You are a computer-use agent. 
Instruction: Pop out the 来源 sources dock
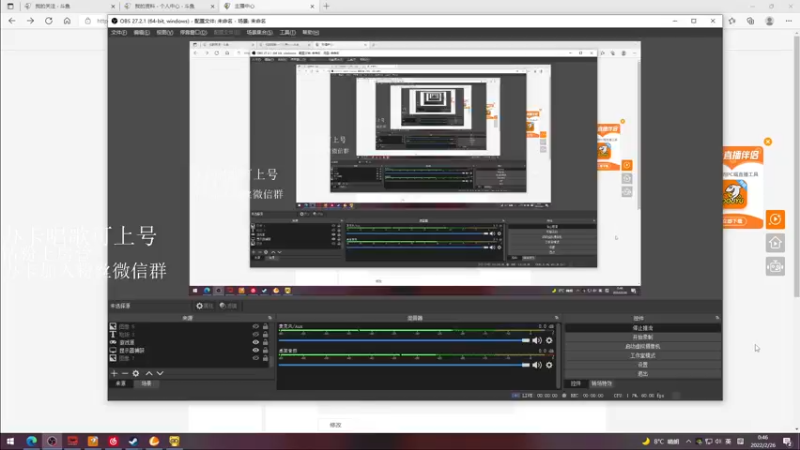click(x=270, y=318)
